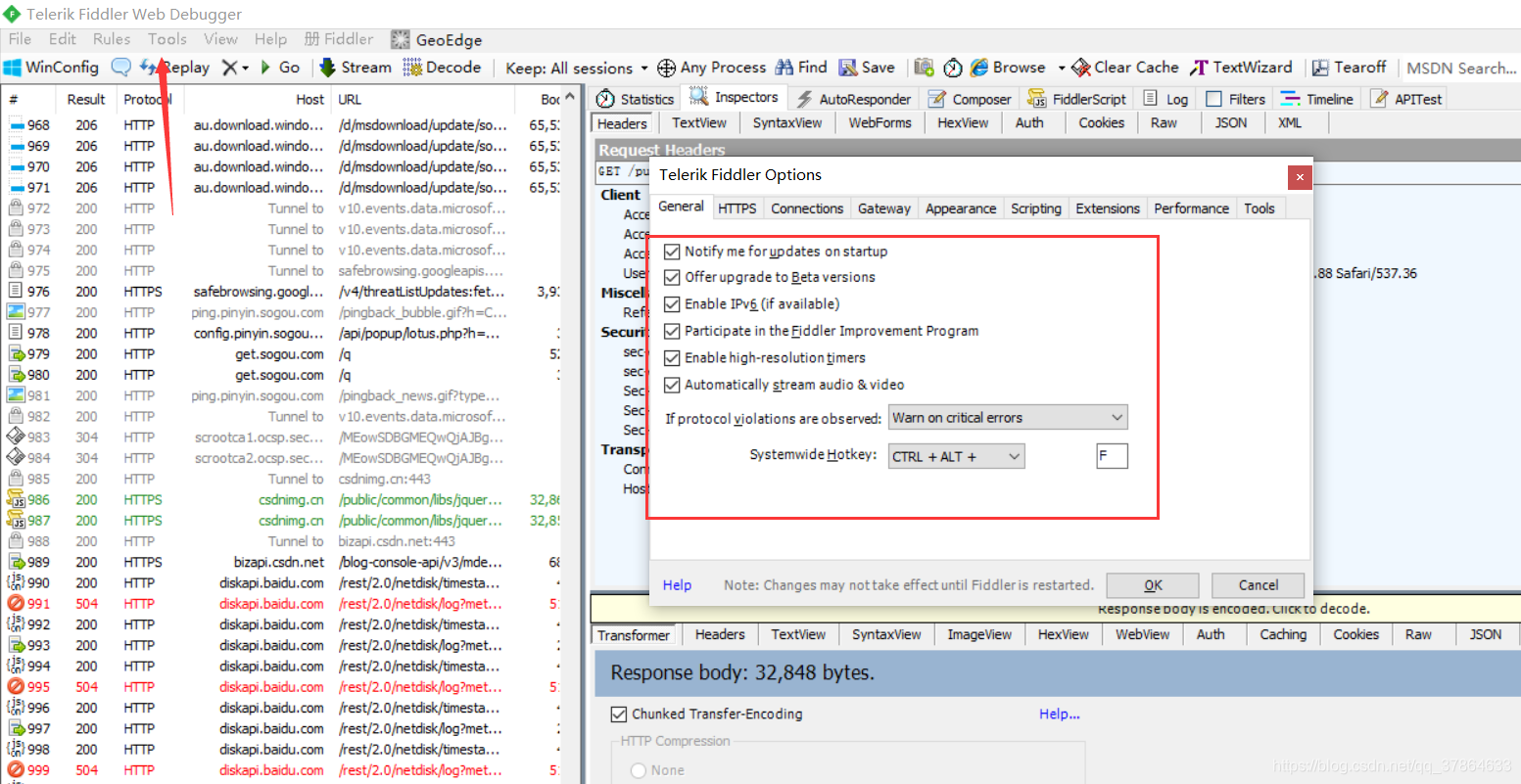Click the Stream toolbar button

click(x=356, y=68)
